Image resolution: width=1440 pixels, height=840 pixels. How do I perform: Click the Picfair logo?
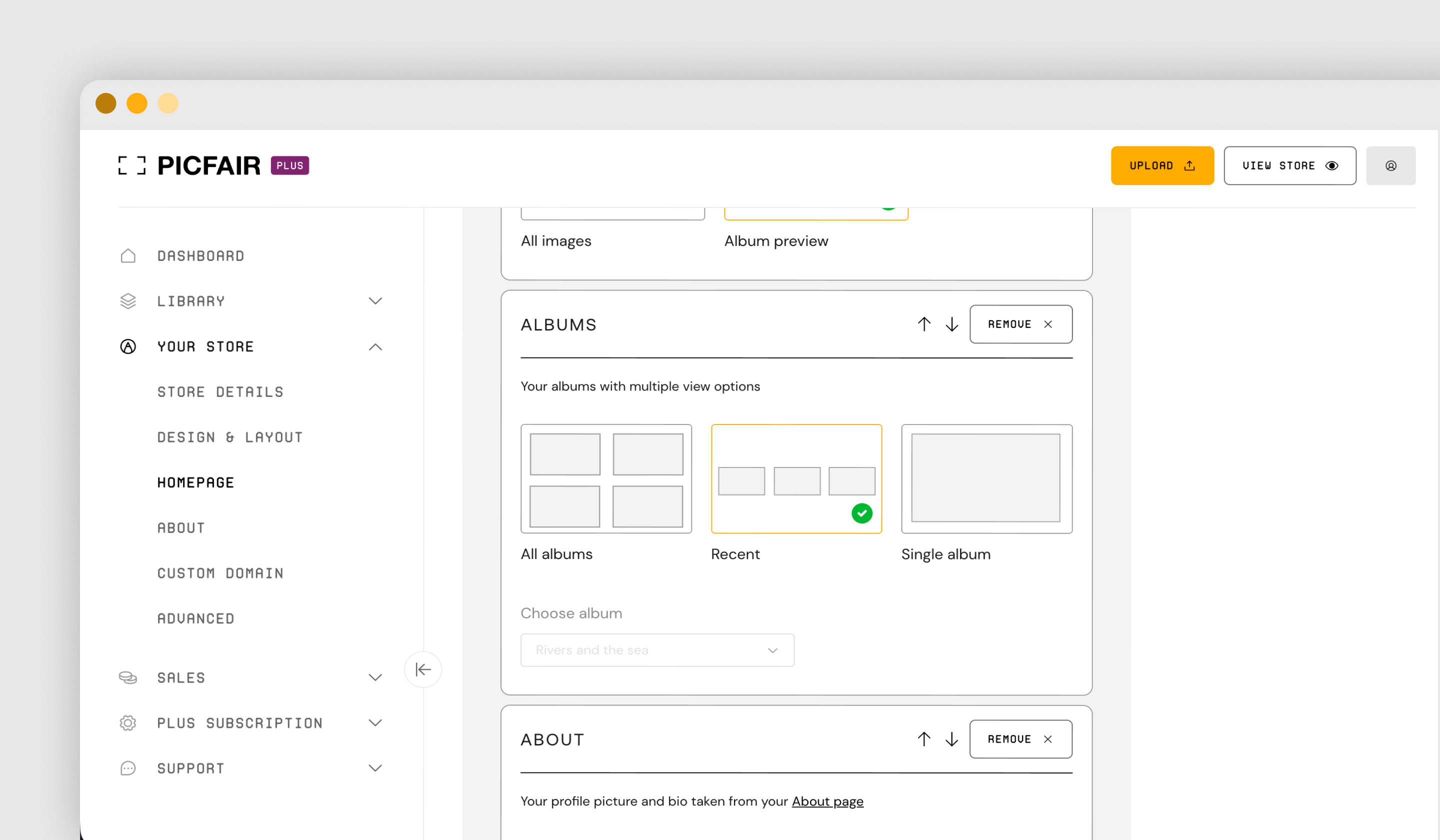coord(189,165)
